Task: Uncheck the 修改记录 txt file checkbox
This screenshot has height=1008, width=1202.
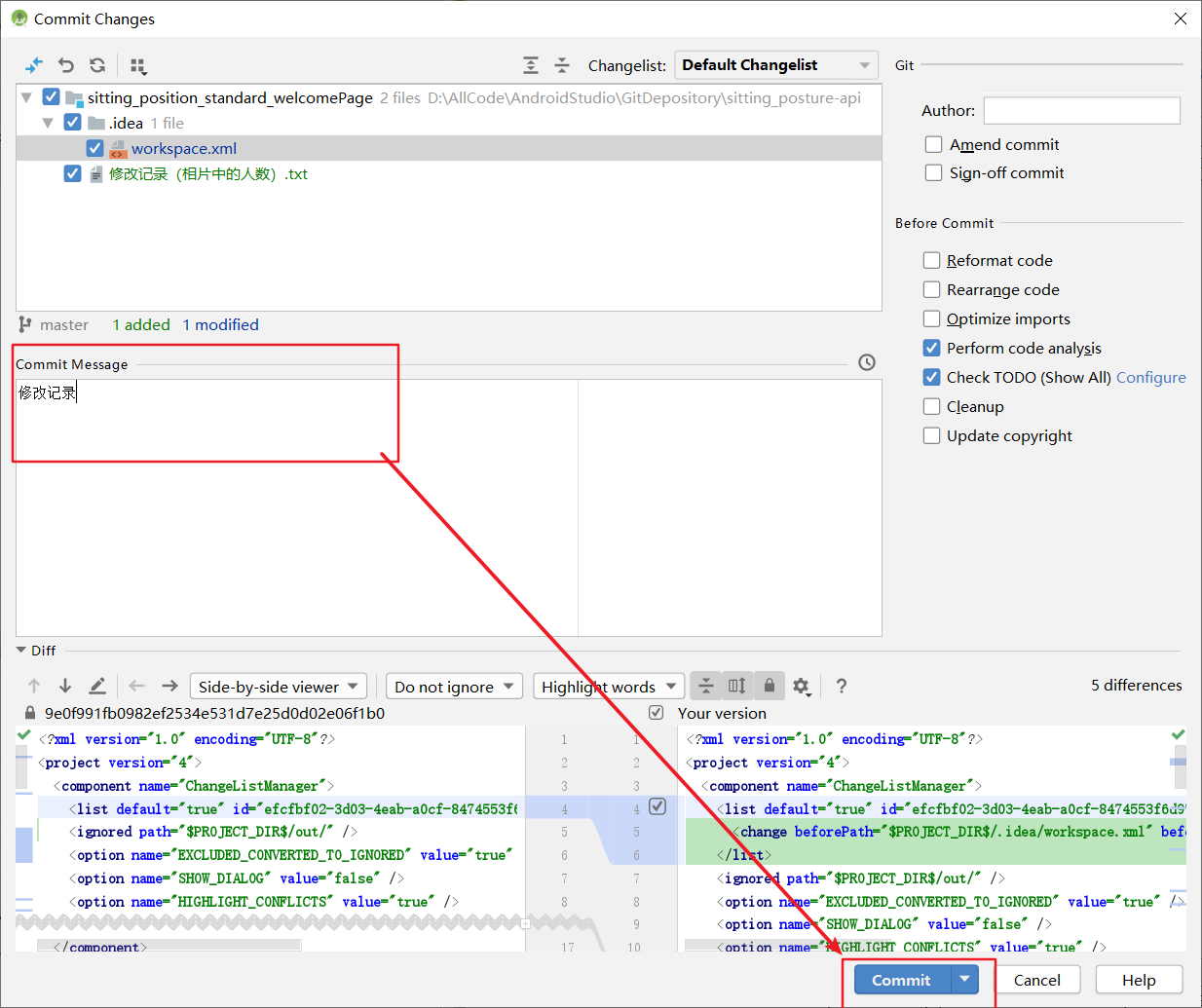Action: click(x=72, y=173)
